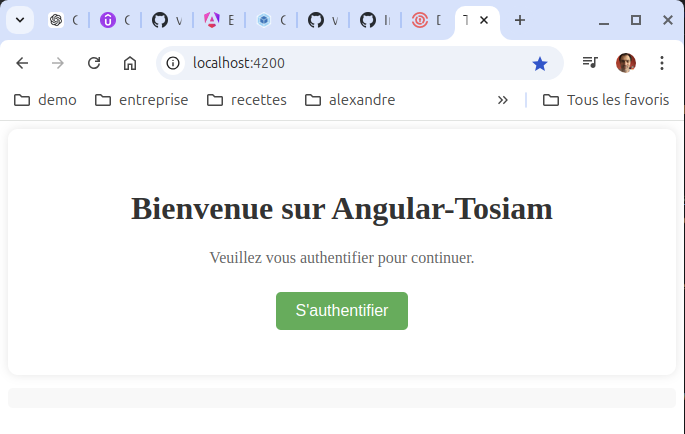Open the browser home page
Image resolution: width=685 pixels, height=434 pixels.
tap(130, 63)
